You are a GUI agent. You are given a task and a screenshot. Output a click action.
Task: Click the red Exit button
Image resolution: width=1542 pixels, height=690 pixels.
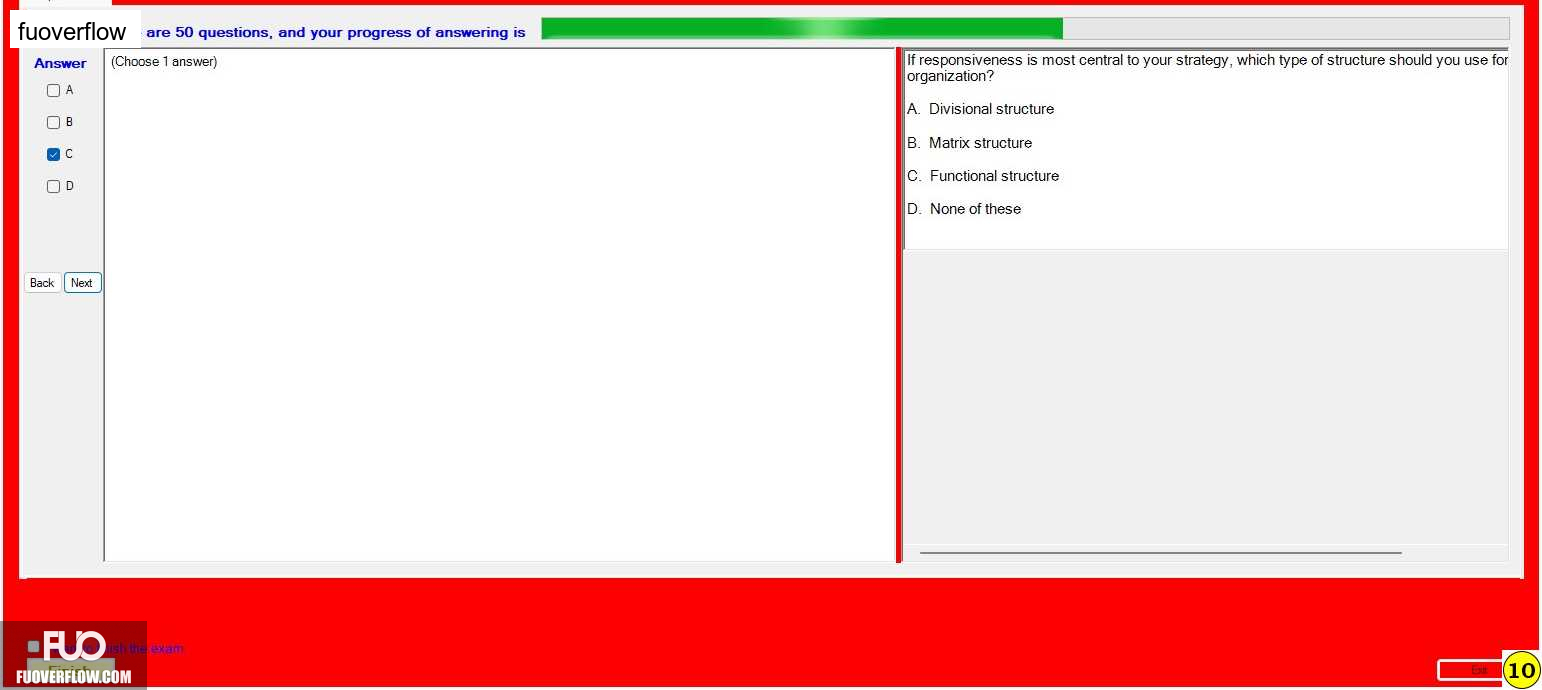[1471, 670]
